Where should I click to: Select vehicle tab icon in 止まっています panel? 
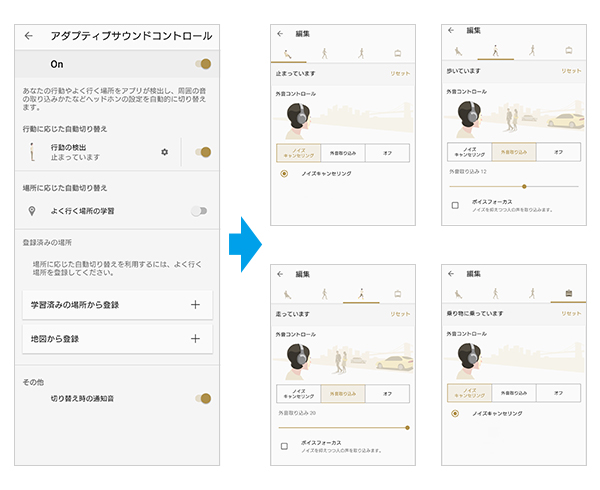399,51
